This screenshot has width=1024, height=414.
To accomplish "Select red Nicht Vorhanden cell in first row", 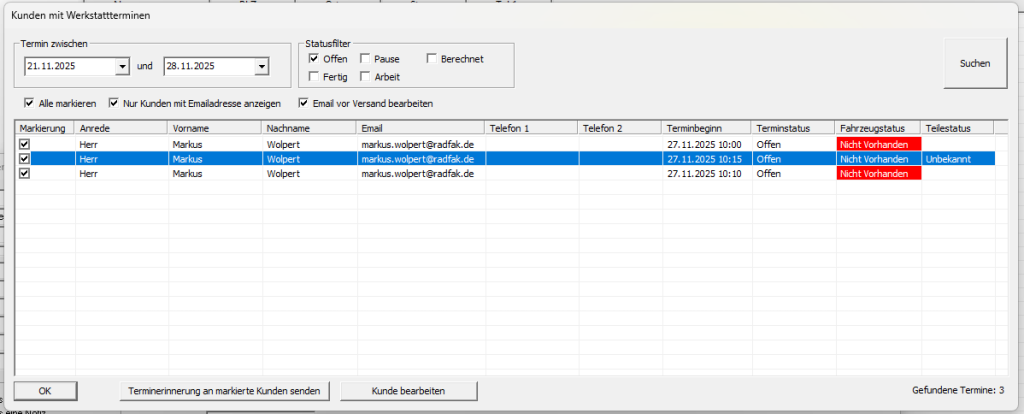I will 878,144.
